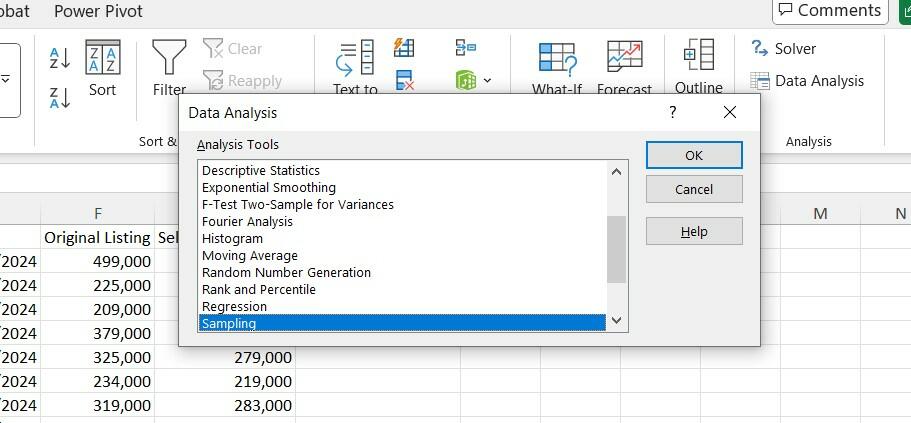Expand the Manage Data Model dropdown arrow
The width and height of the screenshot is (911, 423).
[487, 81]
